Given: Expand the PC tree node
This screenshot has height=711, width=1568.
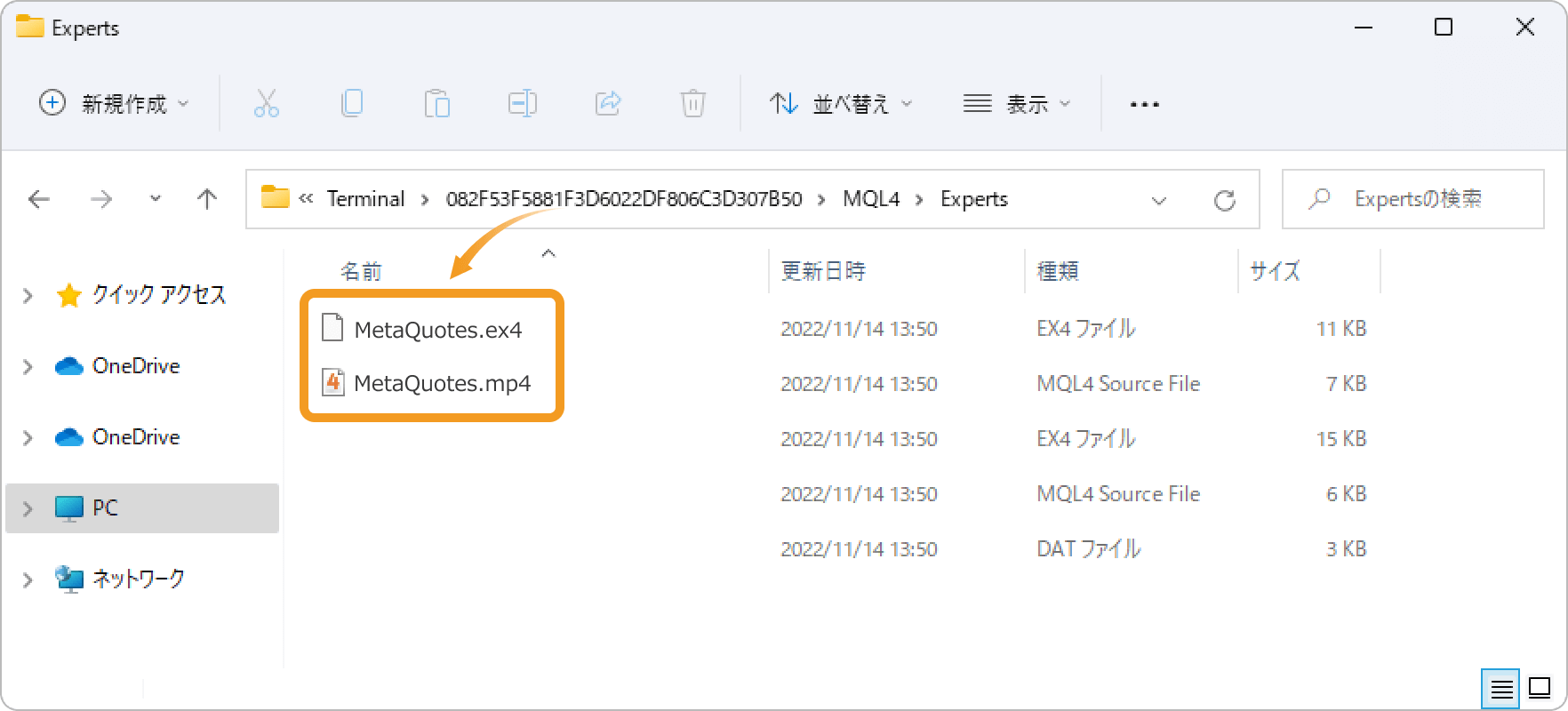Looking at the screenshot, I should 28,508.
